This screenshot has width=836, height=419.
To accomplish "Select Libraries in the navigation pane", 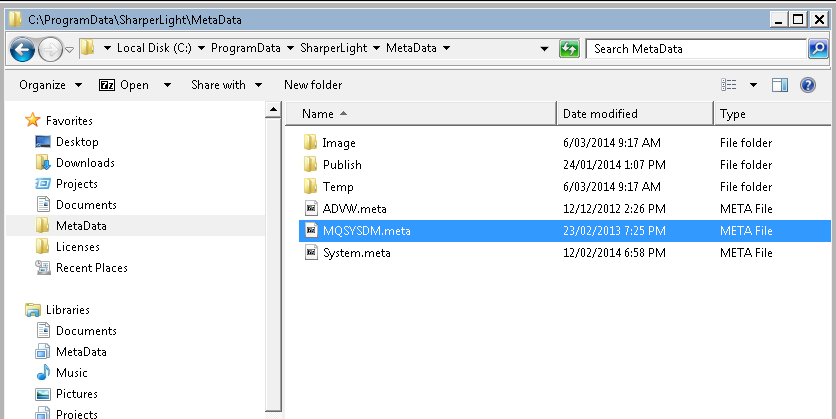I will coord(68,310).
